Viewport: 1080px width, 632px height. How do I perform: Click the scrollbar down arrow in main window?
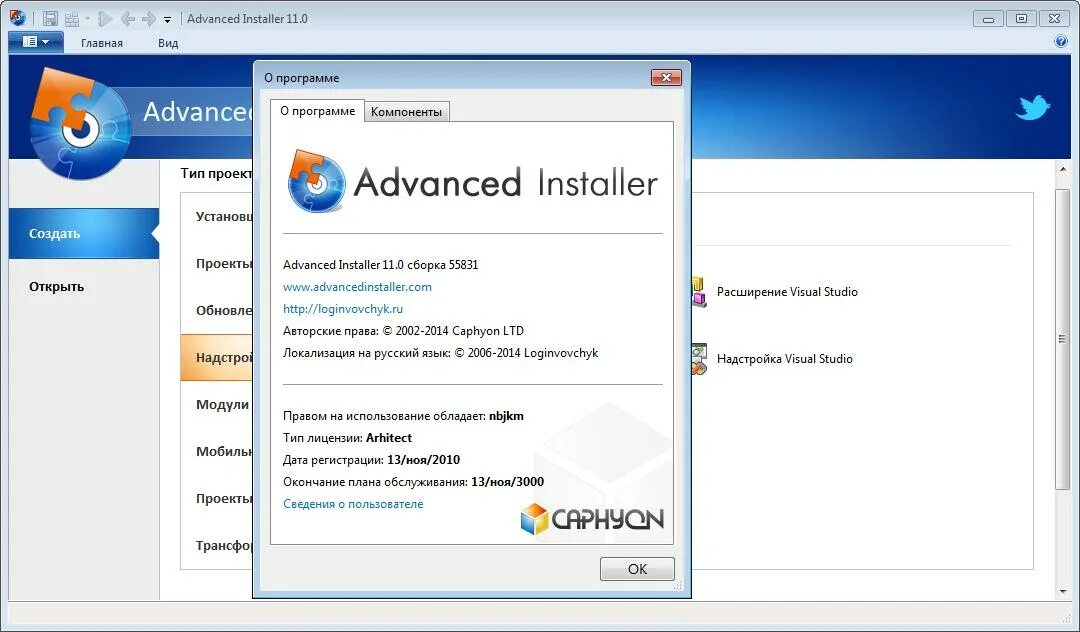[x=1062, y=591]
